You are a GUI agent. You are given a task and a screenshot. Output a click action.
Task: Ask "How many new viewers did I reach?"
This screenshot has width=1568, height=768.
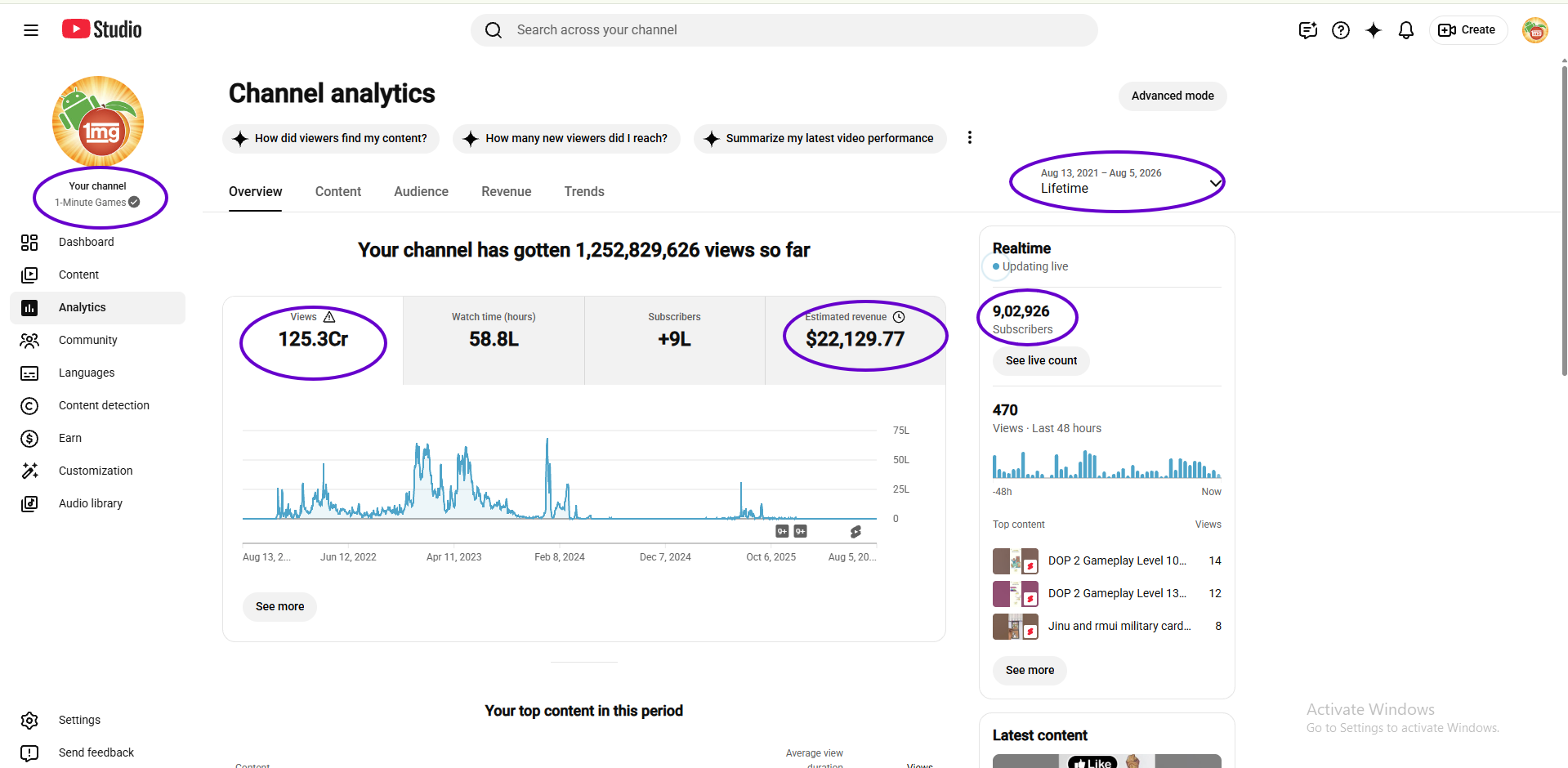(567, 138)
